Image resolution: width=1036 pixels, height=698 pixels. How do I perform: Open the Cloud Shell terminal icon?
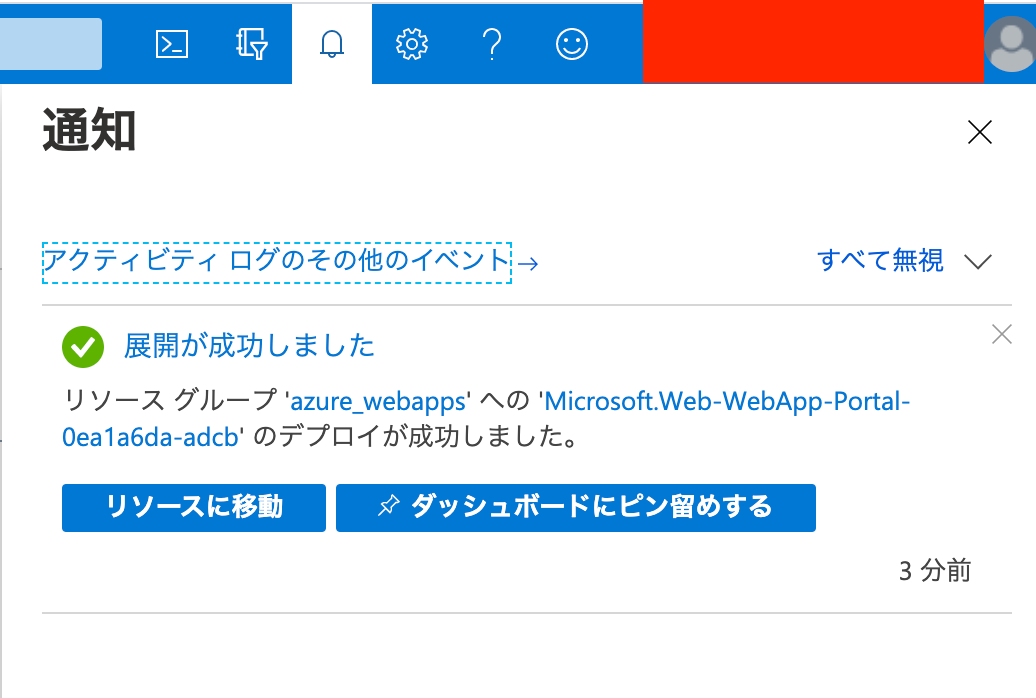tap(172, 44)
